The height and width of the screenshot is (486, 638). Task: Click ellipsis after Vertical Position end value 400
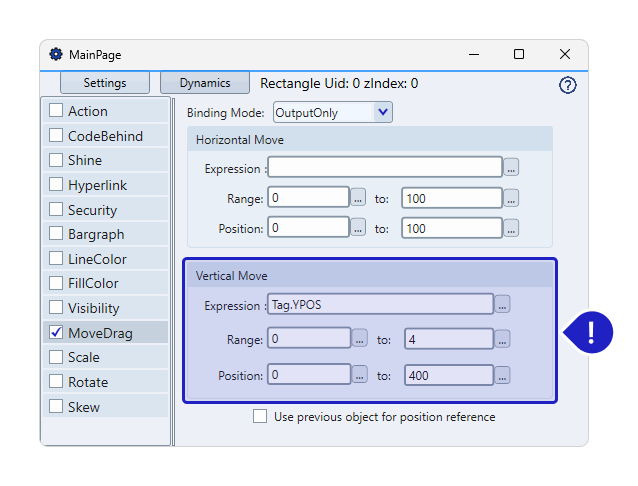502,376
